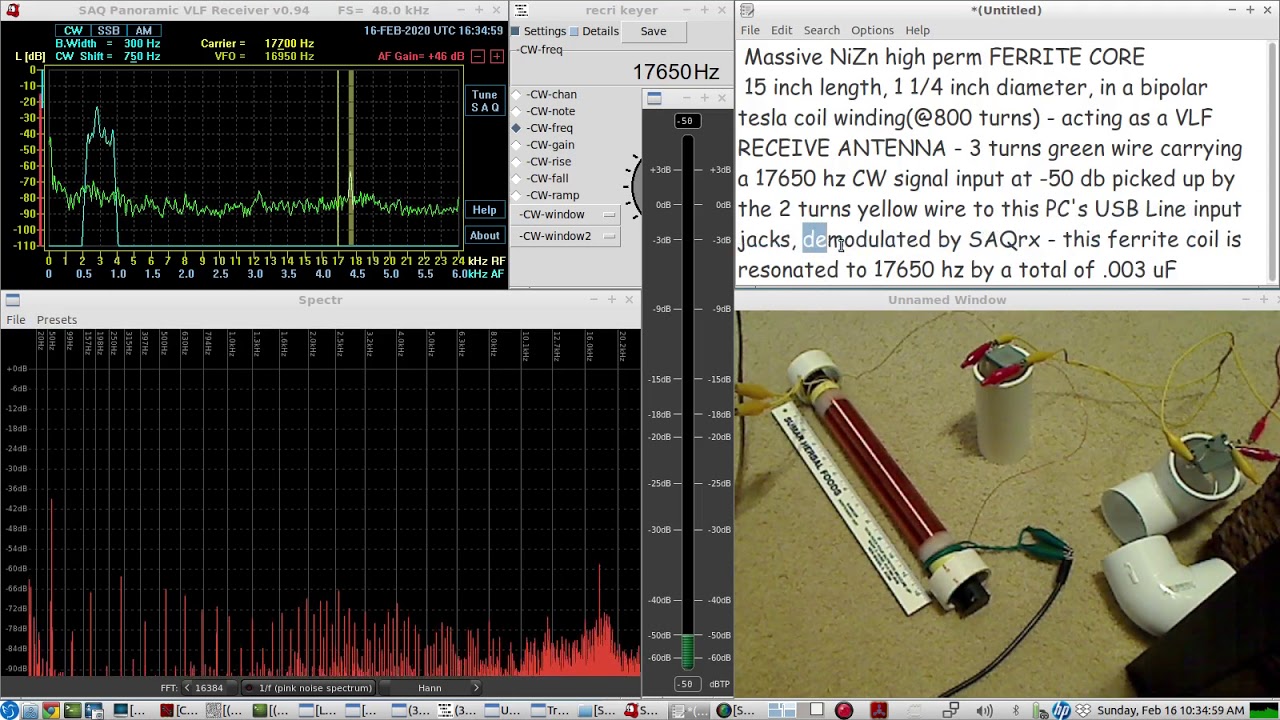Screen dimensions: 1280x720
Task: Decrease AF gain with the minus icon
Action: [x=478, y=56]
